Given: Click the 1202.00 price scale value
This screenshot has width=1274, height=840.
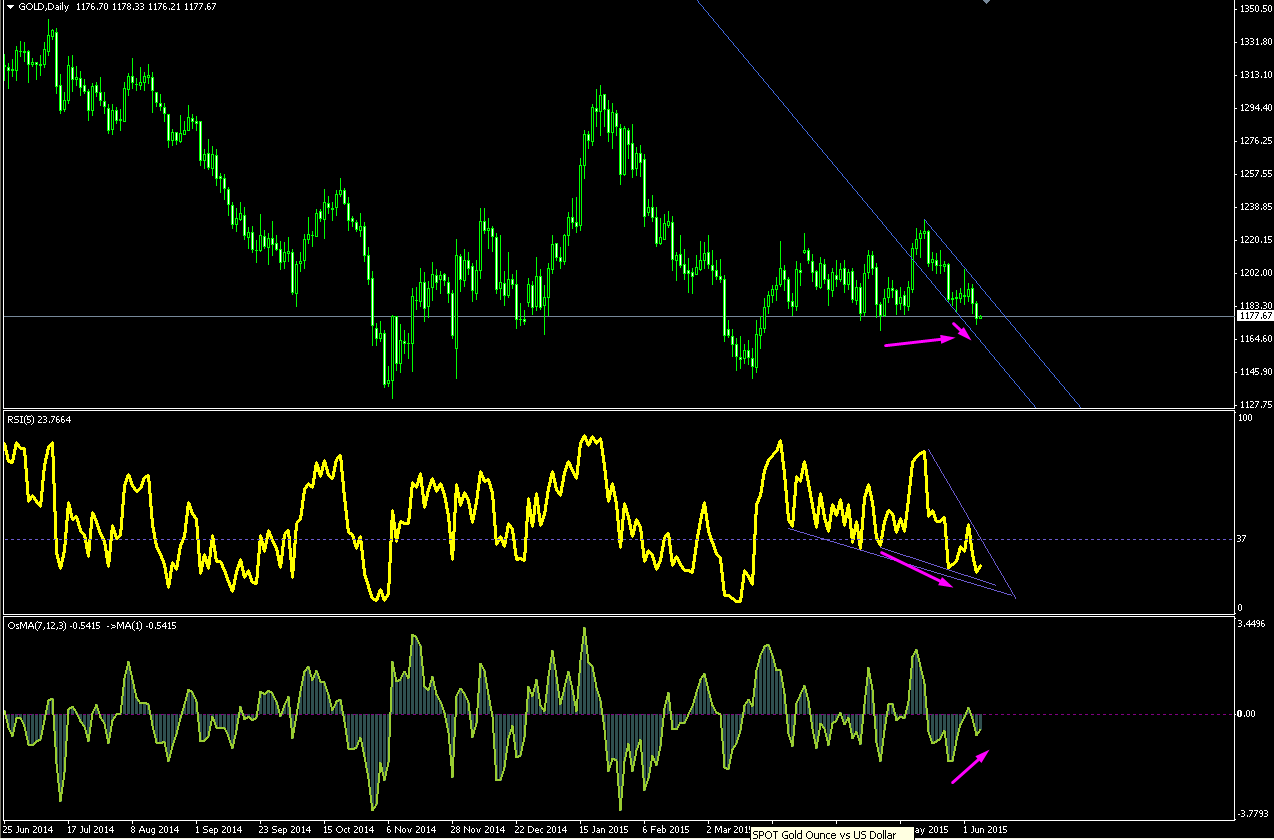Looking at the screenshot, I should click(x=1254, y=273).
